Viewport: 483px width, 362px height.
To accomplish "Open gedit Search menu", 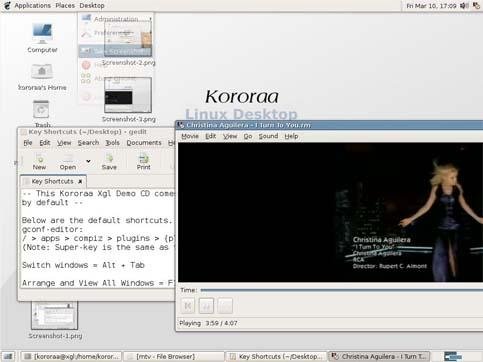I will [x=88, y=143].
